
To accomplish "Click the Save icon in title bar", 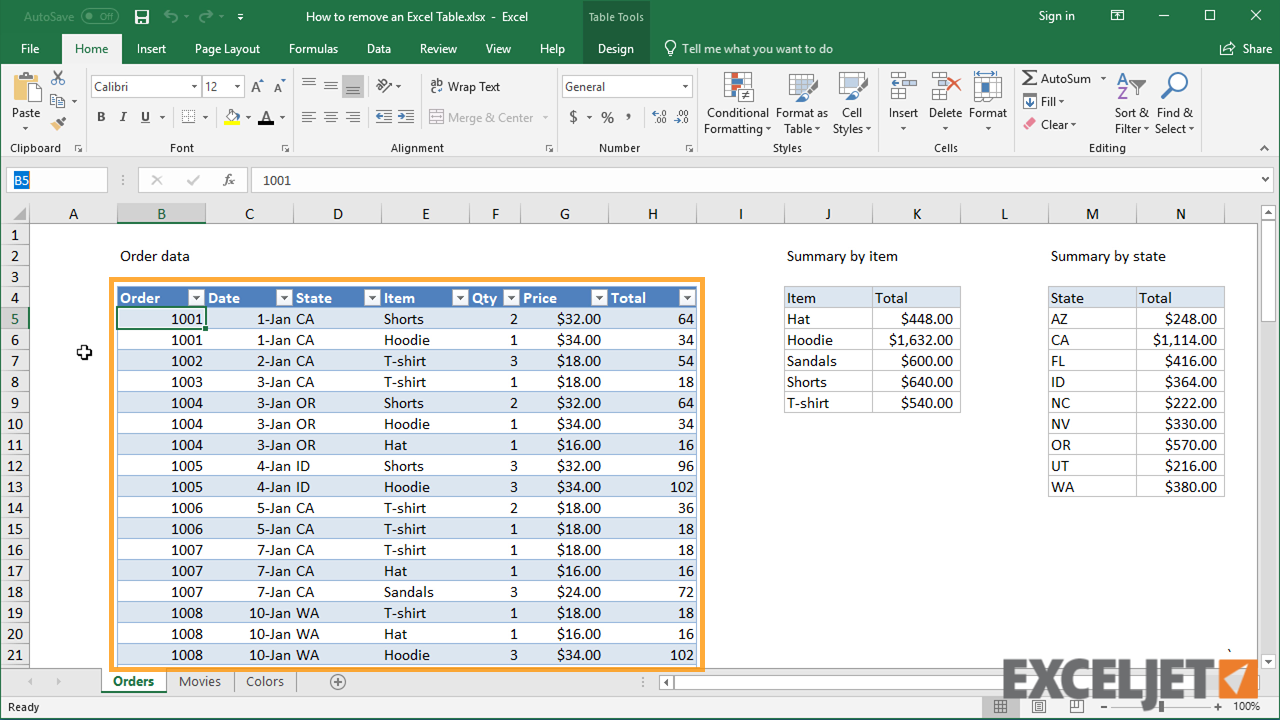I will (x=142, y=17).
